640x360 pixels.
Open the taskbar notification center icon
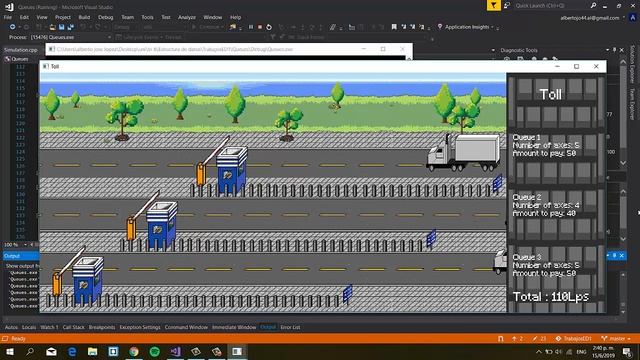point(627,351)
